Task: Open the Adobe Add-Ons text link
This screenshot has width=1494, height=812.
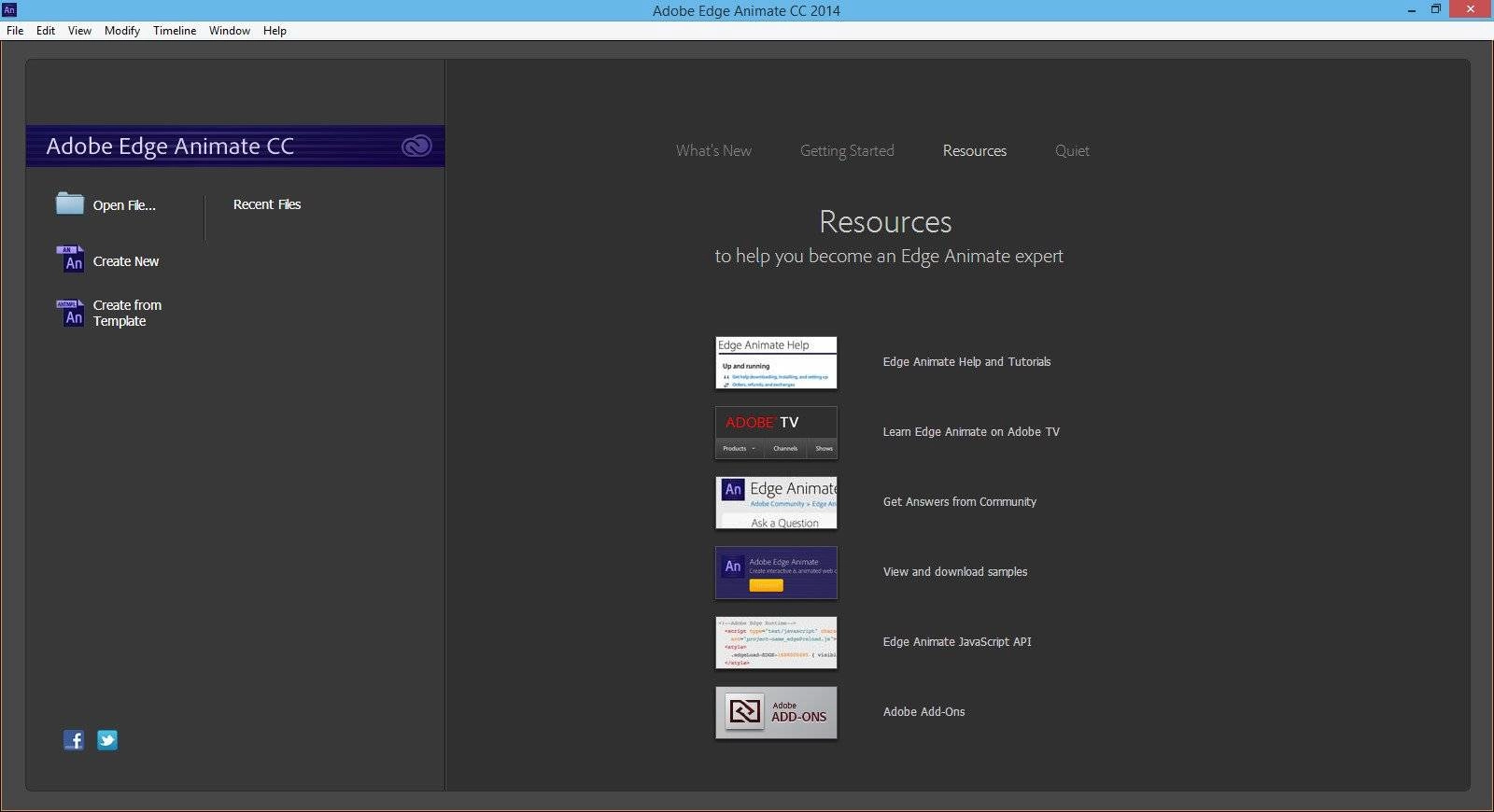Action: tap(923, 712)
